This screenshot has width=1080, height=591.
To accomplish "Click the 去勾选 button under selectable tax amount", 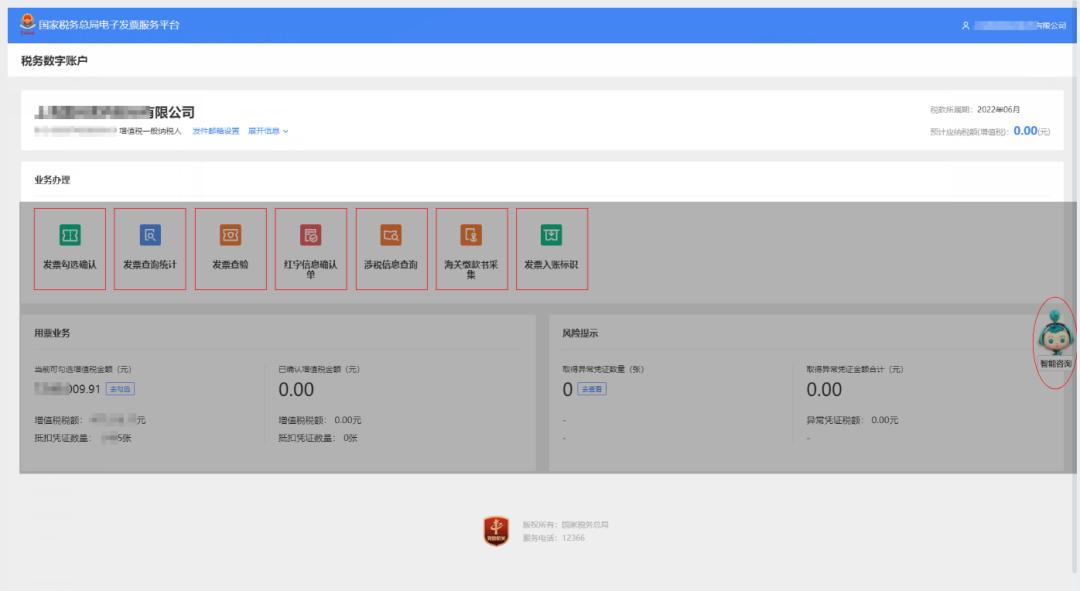I will click(120, 389).
